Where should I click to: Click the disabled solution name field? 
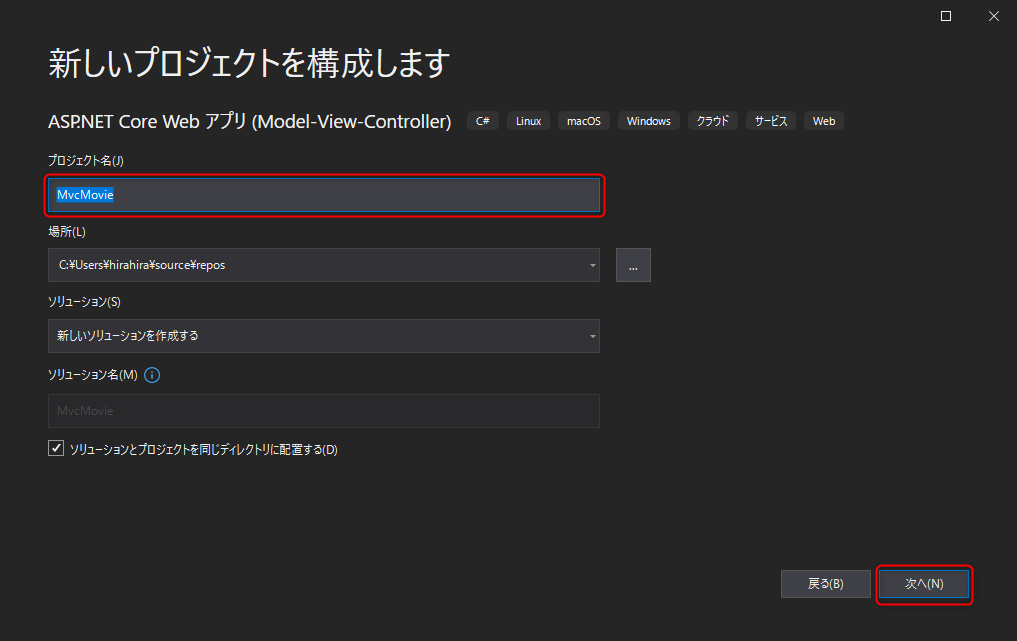pos(324,411)
